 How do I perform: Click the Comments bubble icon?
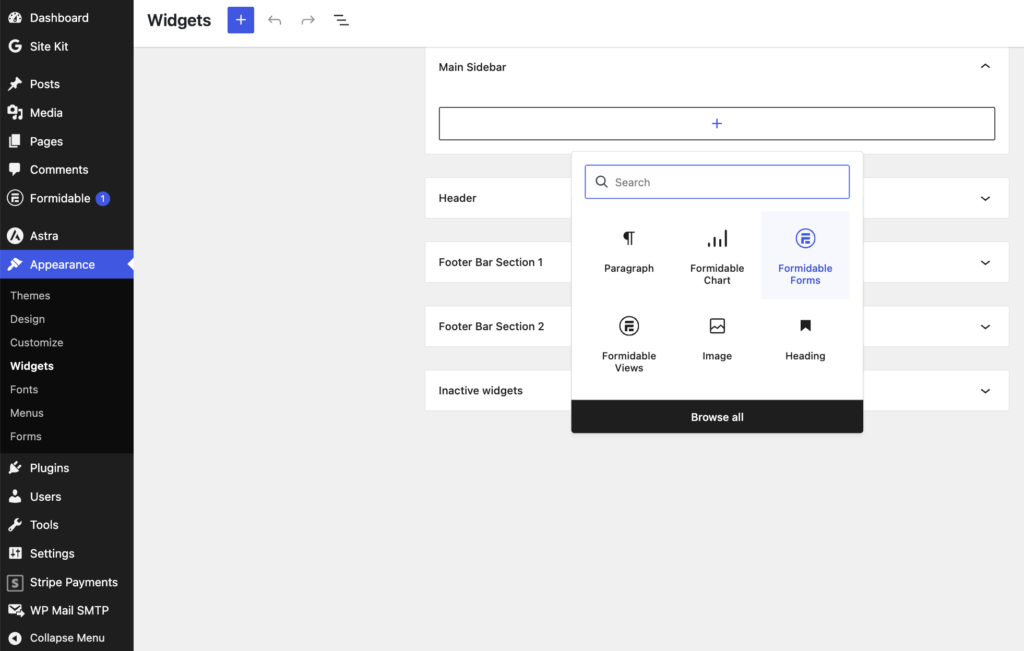[15, 169]
